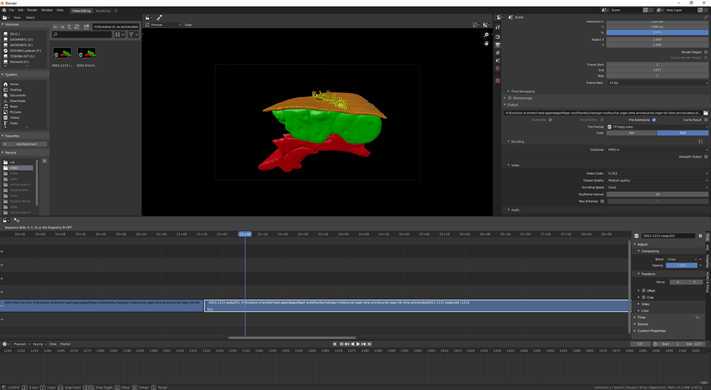Toggle the File Extensions checkbox
711x390 pixels.
(x=653, y=120)
